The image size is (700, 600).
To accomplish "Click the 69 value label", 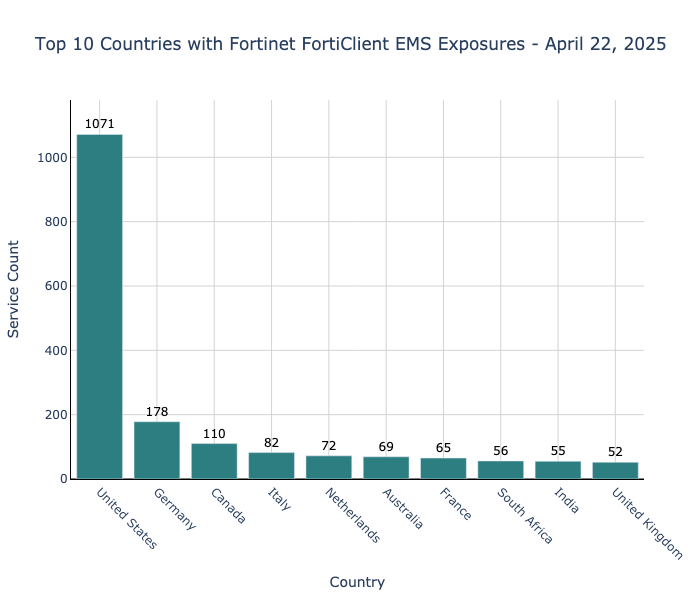I will click(386, 446).
